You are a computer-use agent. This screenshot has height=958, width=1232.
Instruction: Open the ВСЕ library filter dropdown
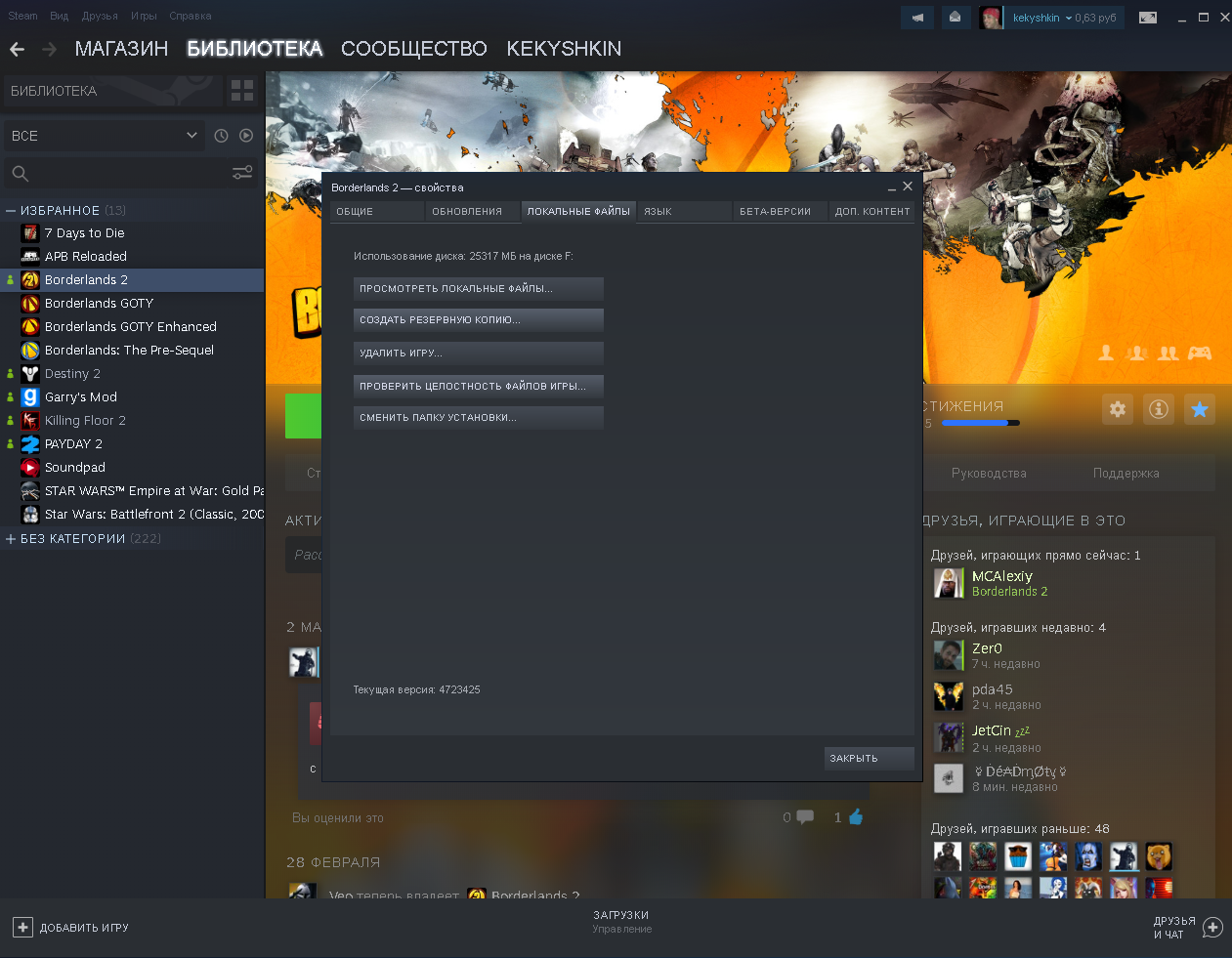(x=105, y=136)
